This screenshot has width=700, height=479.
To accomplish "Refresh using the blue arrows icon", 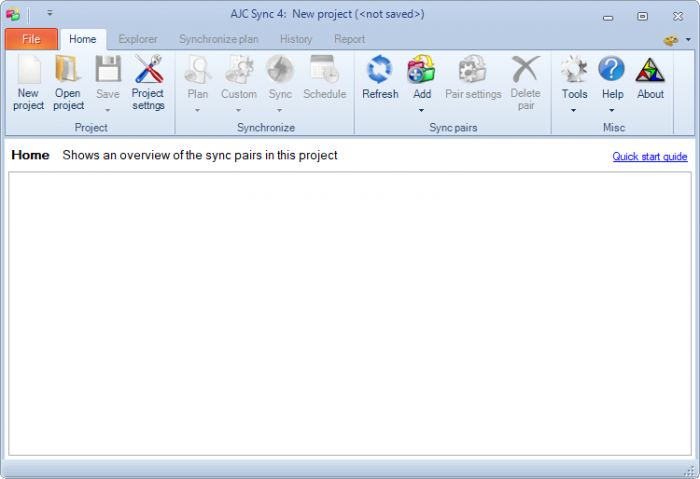I will tap(379, 69).
